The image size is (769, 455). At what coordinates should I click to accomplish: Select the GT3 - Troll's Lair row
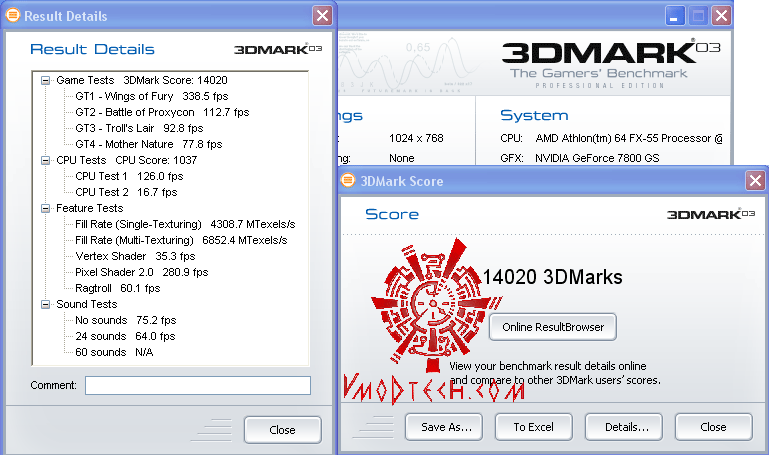[139, 128]
